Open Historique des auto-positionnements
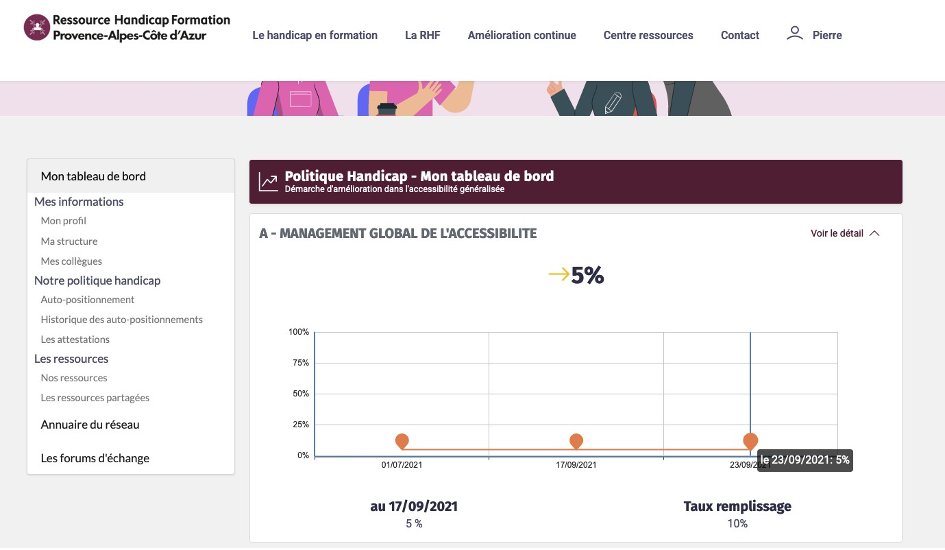The image size is (945, 550). (122, 319)
